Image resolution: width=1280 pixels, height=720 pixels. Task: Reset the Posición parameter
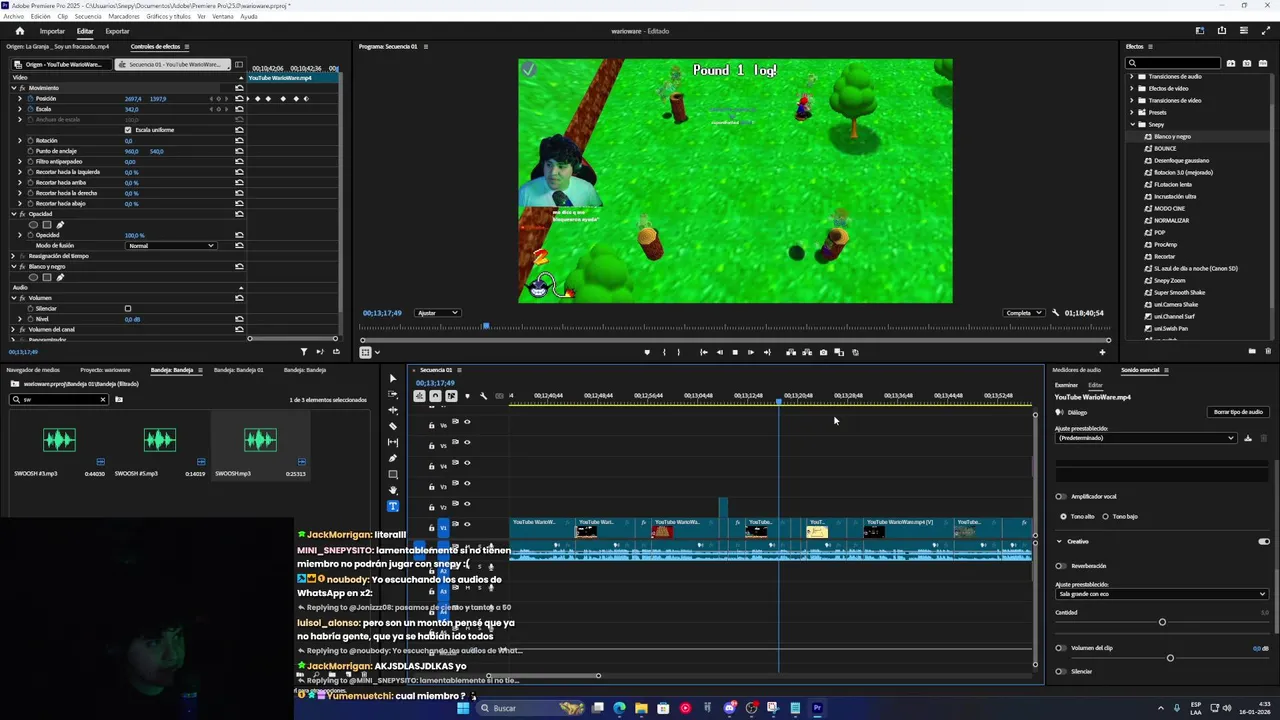[239, 98]
